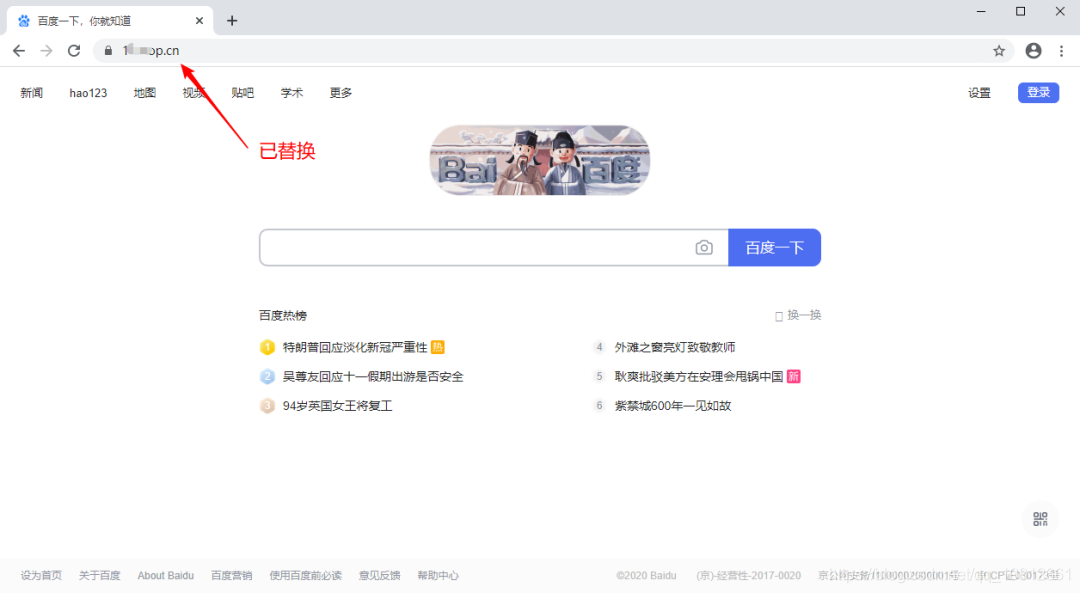This screenshot has height=593, width=1080.
Task: Click the camera icon for image search
Action: [x=704, y=246]
